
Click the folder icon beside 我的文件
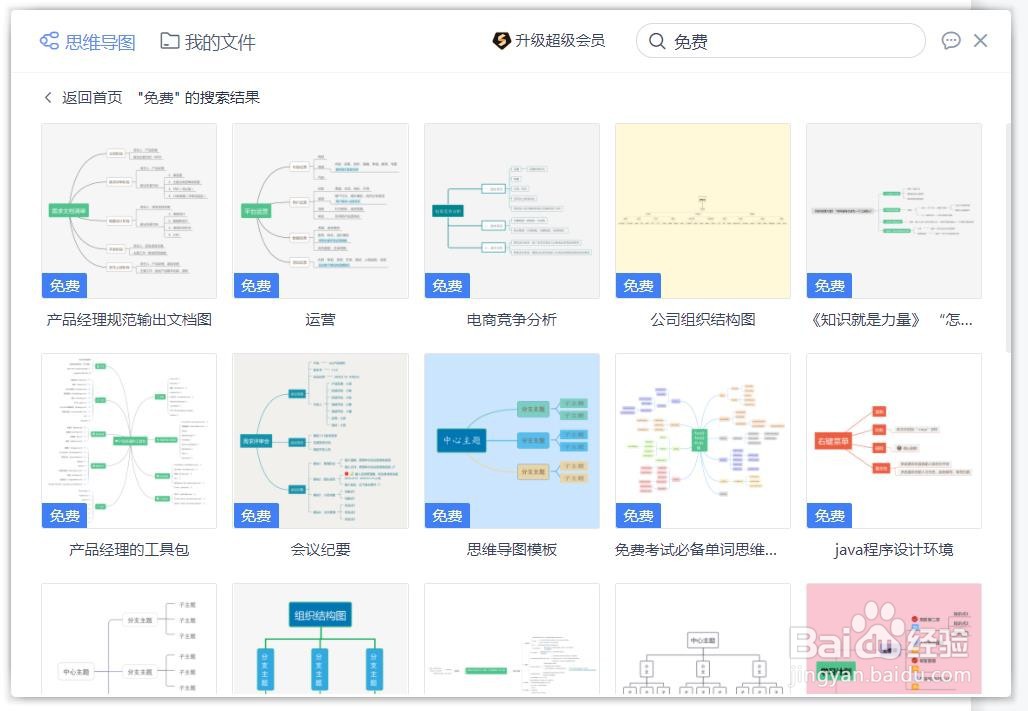pyautogui.click(x=170, y=41)
